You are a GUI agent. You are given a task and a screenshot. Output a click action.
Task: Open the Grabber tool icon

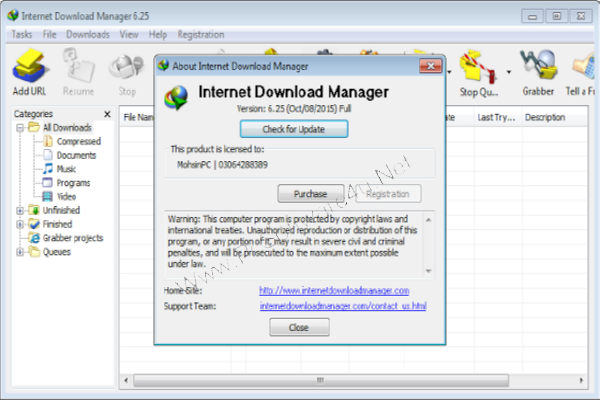pyautogui.click(x=538, y=73)
